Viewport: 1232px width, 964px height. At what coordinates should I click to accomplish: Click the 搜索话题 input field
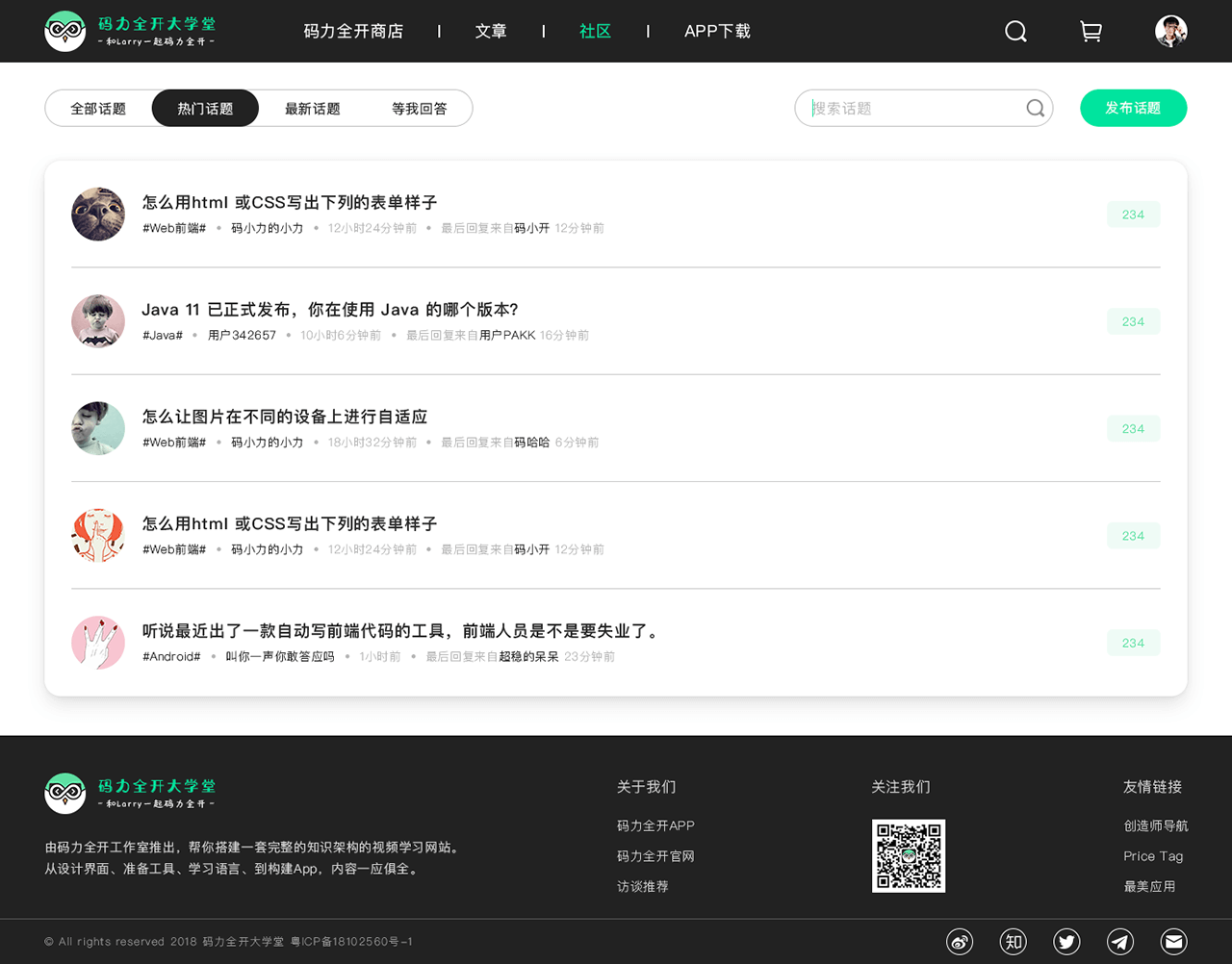pyautogui.click(x=910, y=109)
